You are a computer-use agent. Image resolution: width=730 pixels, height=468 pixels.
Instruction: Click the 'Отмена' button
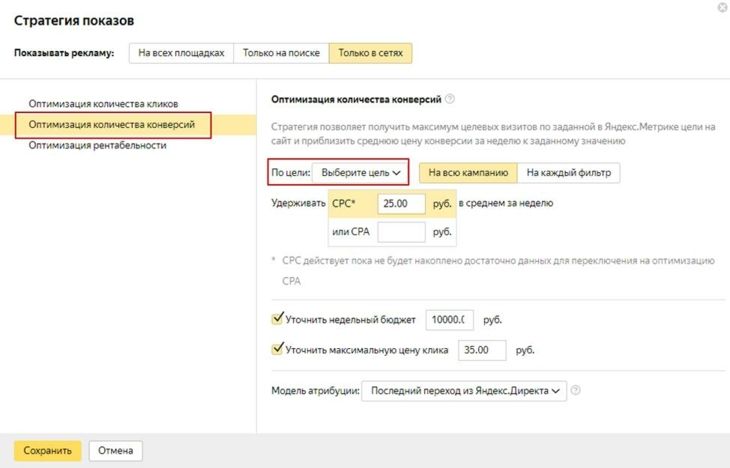(x=115, y=451)
